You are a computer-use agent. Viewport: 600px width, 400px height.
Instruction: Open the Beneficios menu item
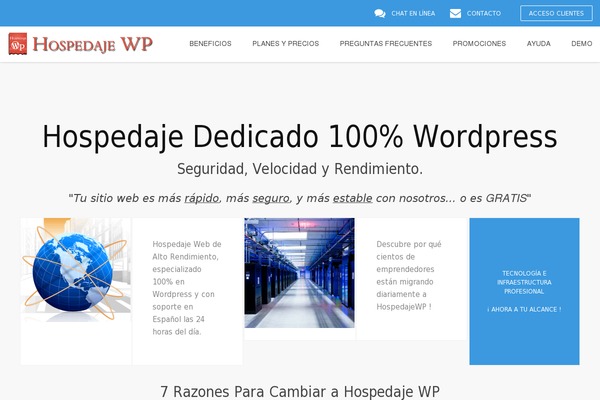coord(210,44)
